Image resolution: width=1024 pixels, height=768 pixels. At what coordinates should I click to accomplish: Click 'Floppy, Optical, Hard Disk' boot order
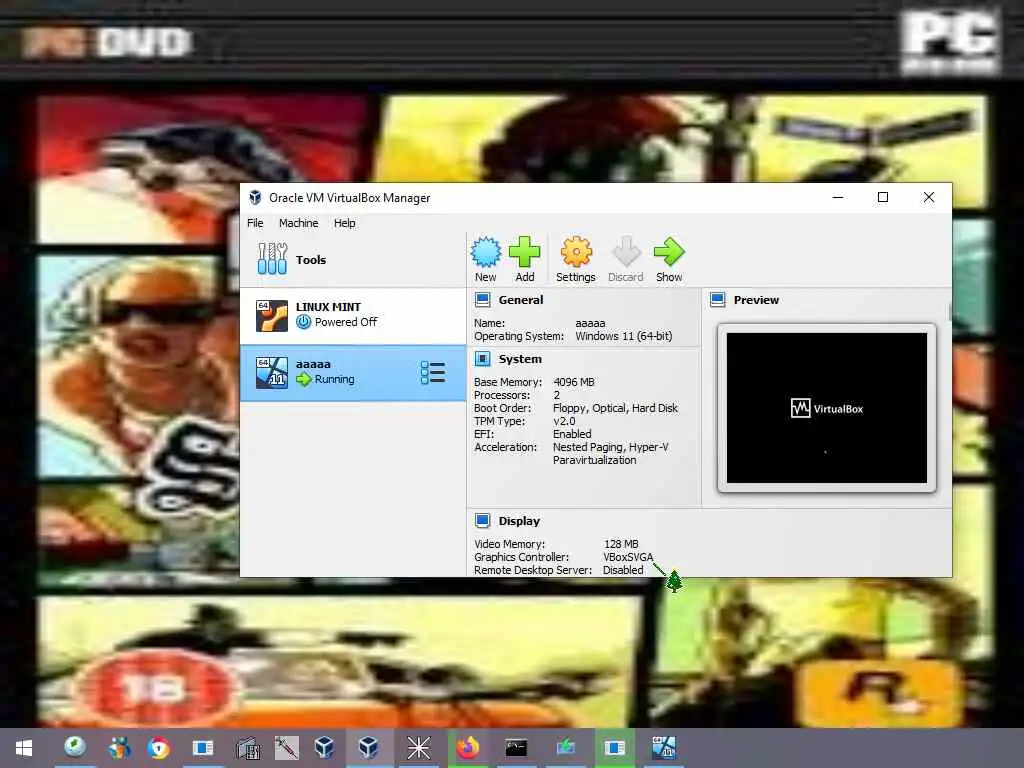pyautogui.click(x=615, y=408)
